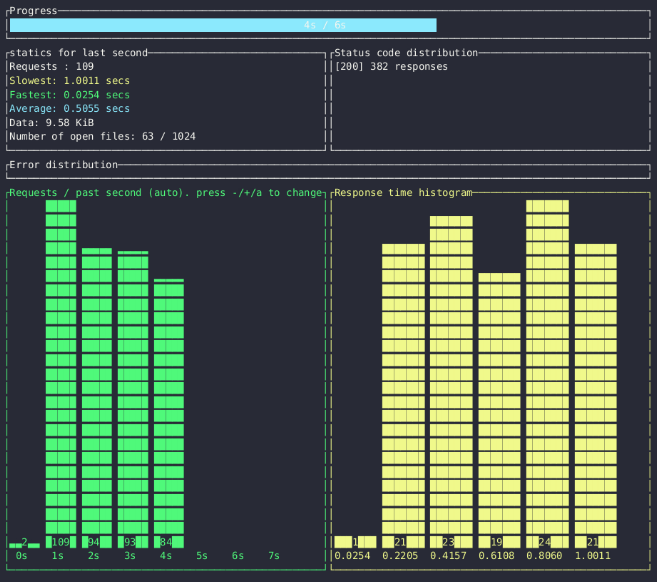This screenshot has height=582, width=657.
Task: Select the "[200] 382 responses" status line
Action: (391, 67)
